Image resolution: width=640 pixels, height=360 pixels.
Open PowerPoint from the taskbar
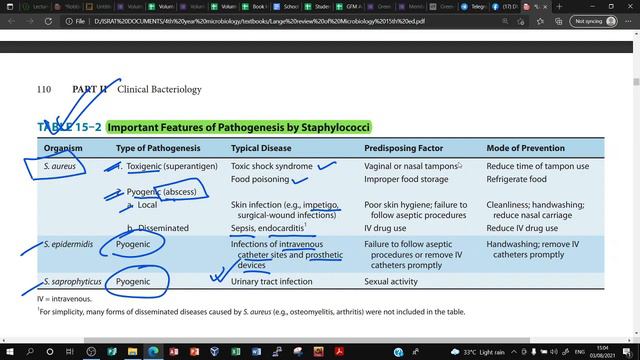(x=194, y=351)
